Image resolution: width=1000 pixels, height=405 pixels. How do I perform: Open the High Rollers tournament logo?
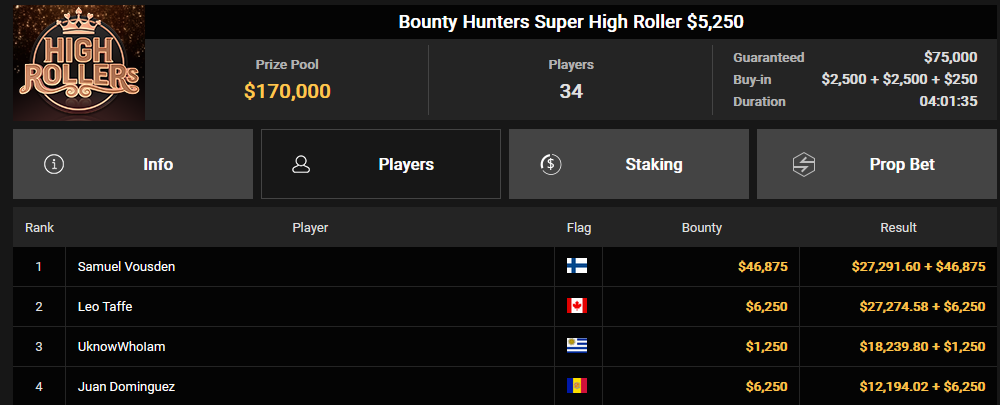[x=79, y=63]
